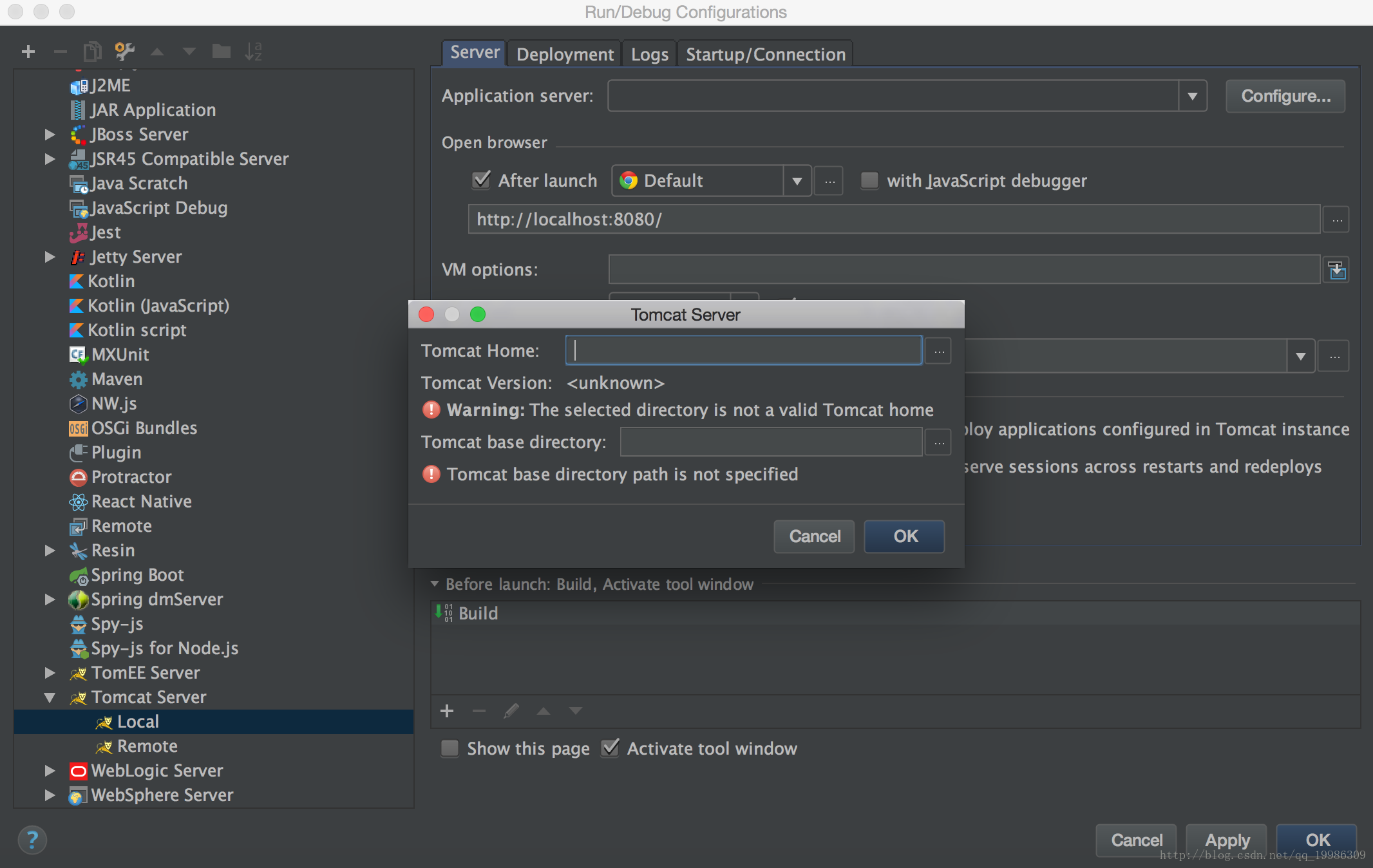Image resolution: width=1373 pixels, height=868 pixels.
Task: Click the help question mark icon
Action: pyautogui.click(x=32, y=840)
